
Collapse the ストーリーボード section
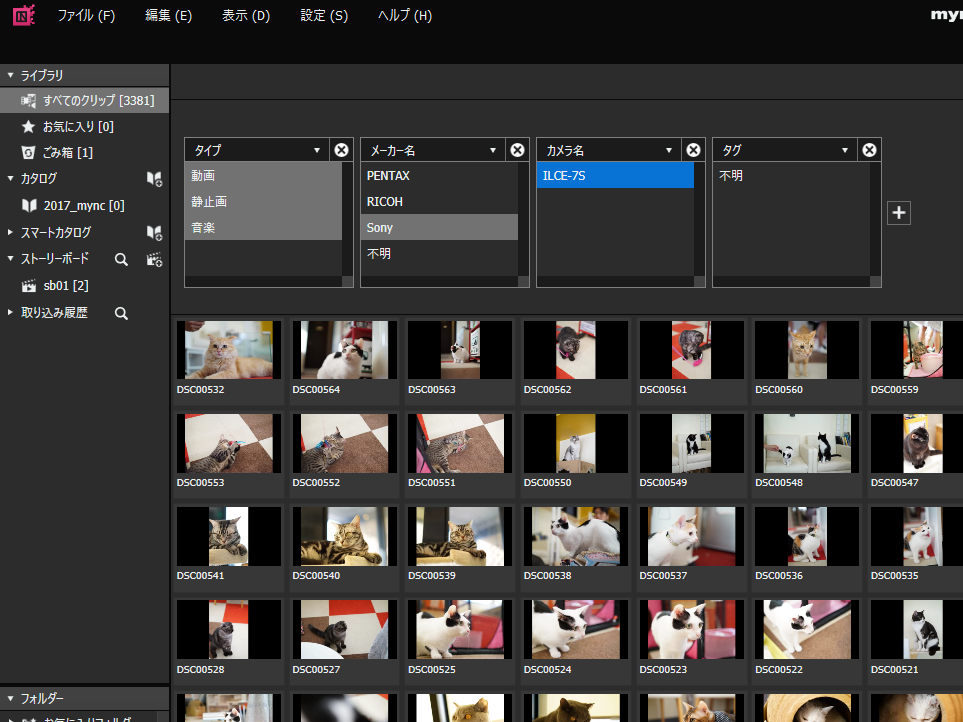10,258
